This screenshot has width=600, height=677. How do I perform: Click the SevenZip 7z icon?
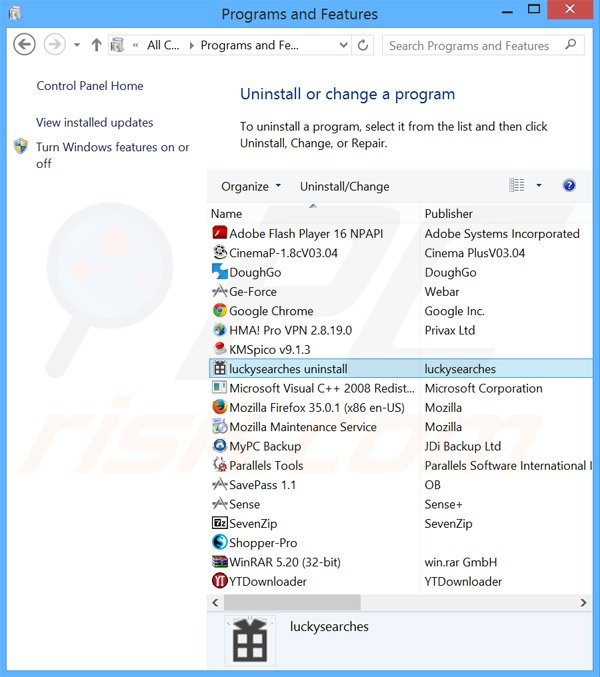[220, 523]
